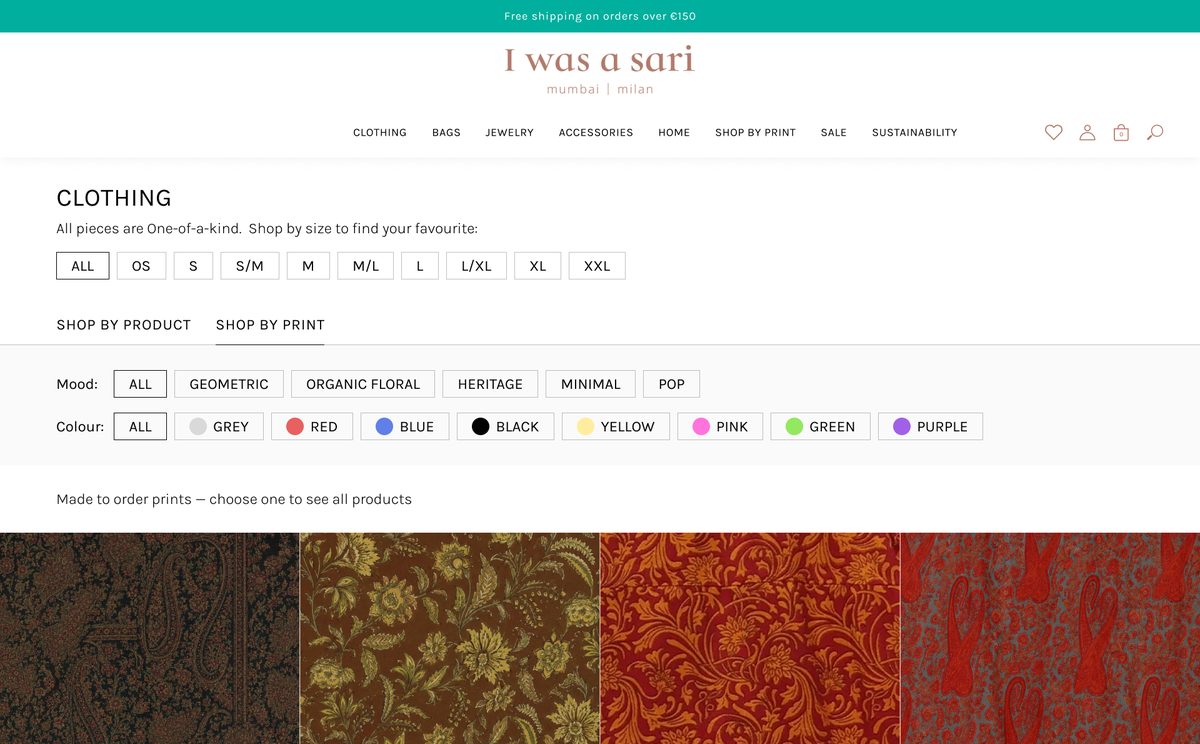Open the Home nav item

pos(674,132)
